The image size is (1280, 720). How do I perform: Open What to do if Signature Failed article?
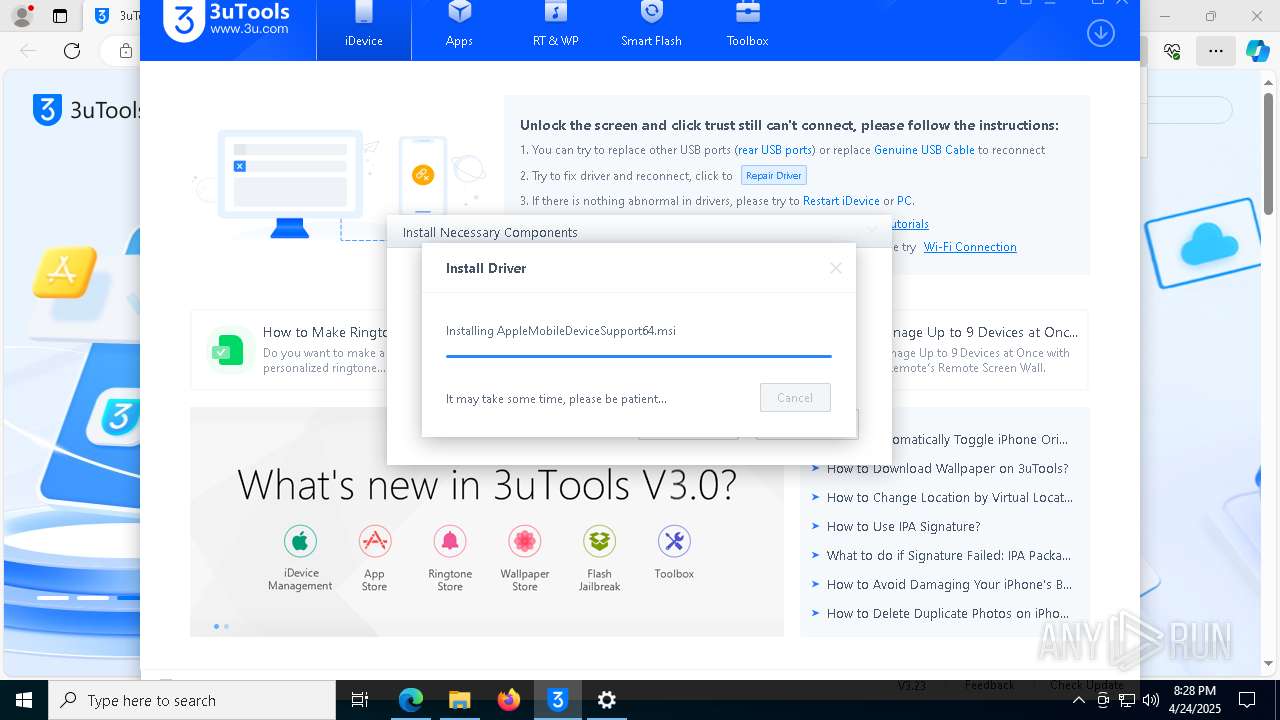[x=948, y=556]
